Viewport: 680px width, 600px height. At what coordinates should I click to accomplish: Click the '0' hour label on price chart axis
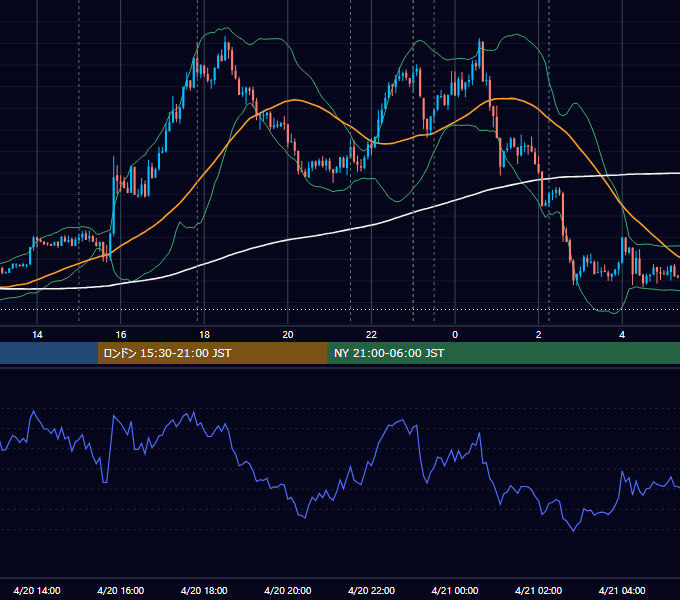pos(455,335)
